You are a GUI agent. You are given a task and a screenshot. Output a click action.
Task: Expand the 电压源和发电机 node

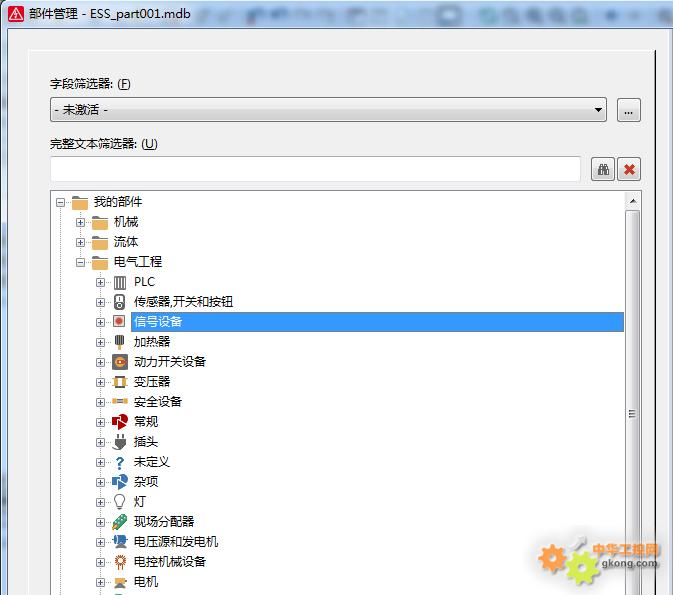click(100, 542)
